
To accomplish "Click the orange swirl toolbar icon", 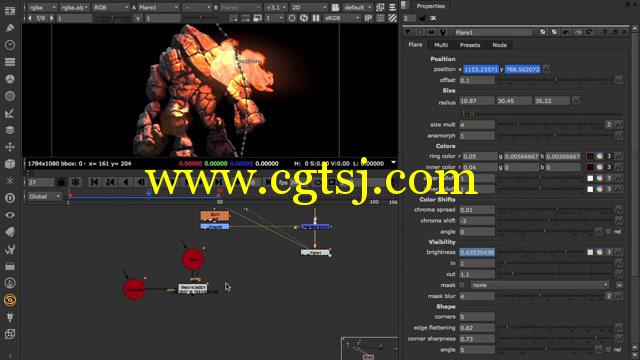I will (x=10, y=300).
